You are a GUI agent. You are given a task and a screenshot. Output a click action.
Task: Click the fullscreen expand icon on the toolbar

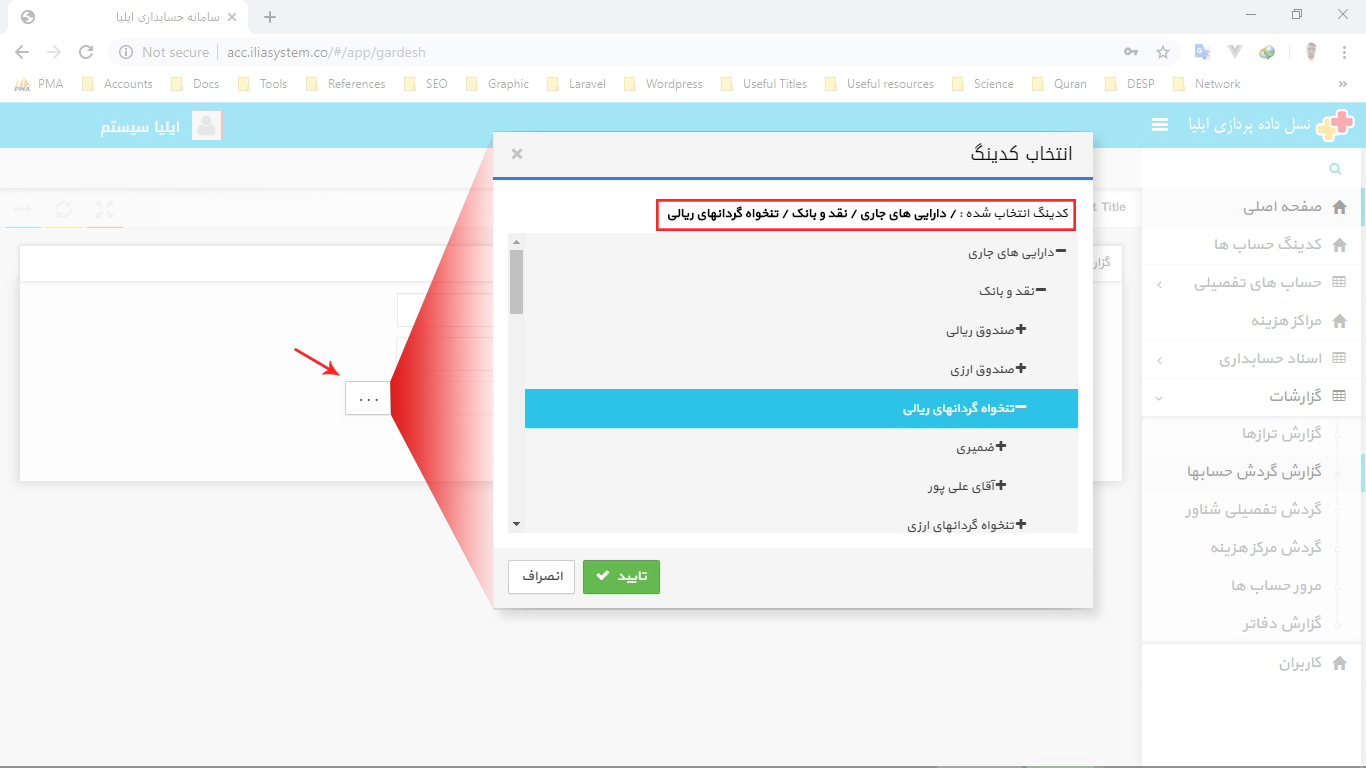(x=104, y=210)
